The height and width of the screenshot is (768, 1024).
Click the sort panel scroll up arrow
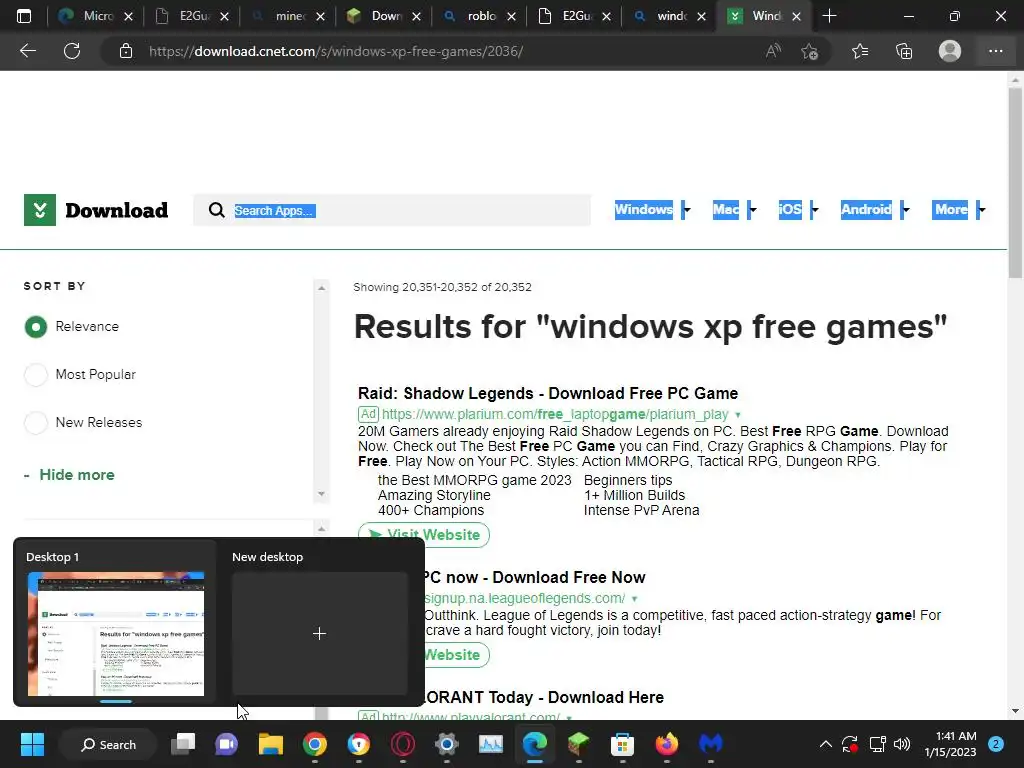321,288
